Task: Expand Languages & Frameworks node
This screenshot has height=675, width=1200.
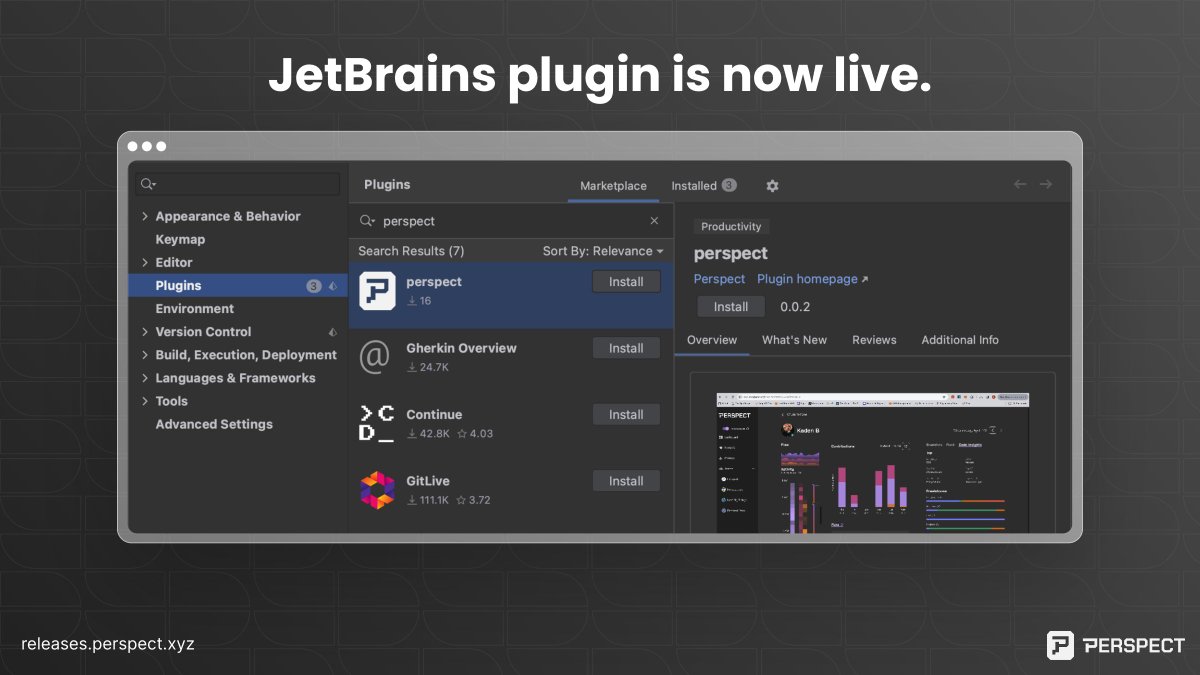Action: click(145, 378)
